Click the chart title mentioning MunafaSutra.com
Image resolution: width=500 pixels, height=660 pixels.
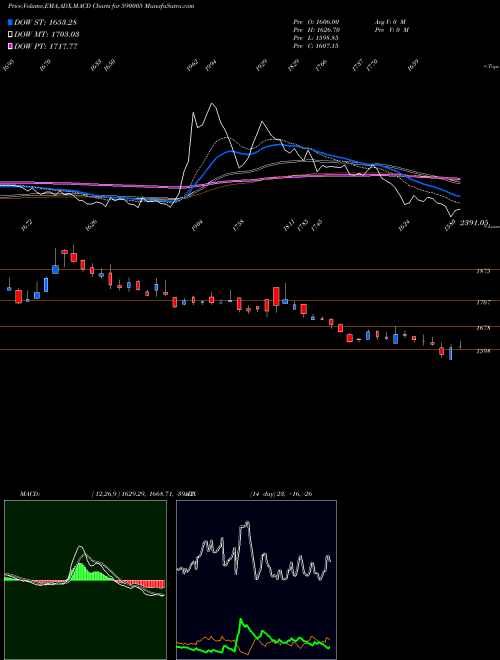[101, 6]
